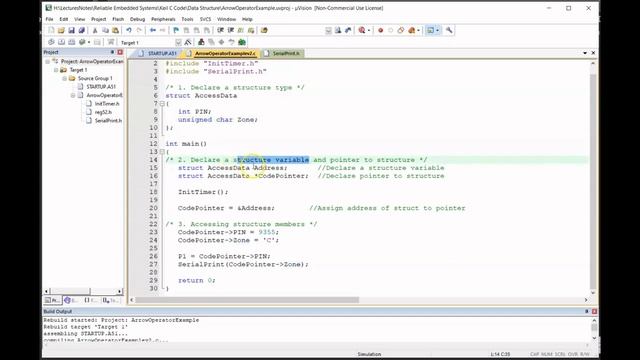Open the editor tab list dropdown arrow

pos(585,53)
